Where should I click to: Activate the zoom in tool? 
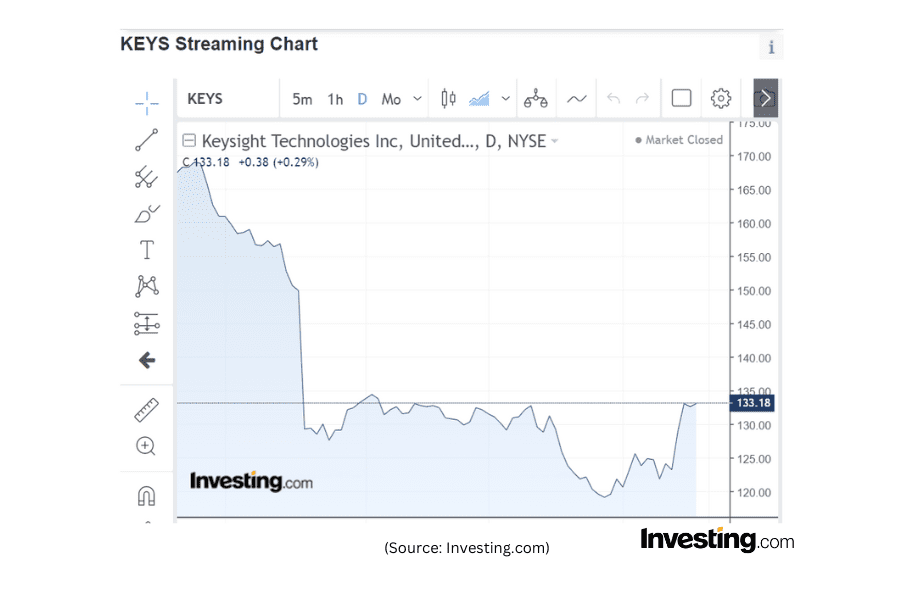pos(146,446)
